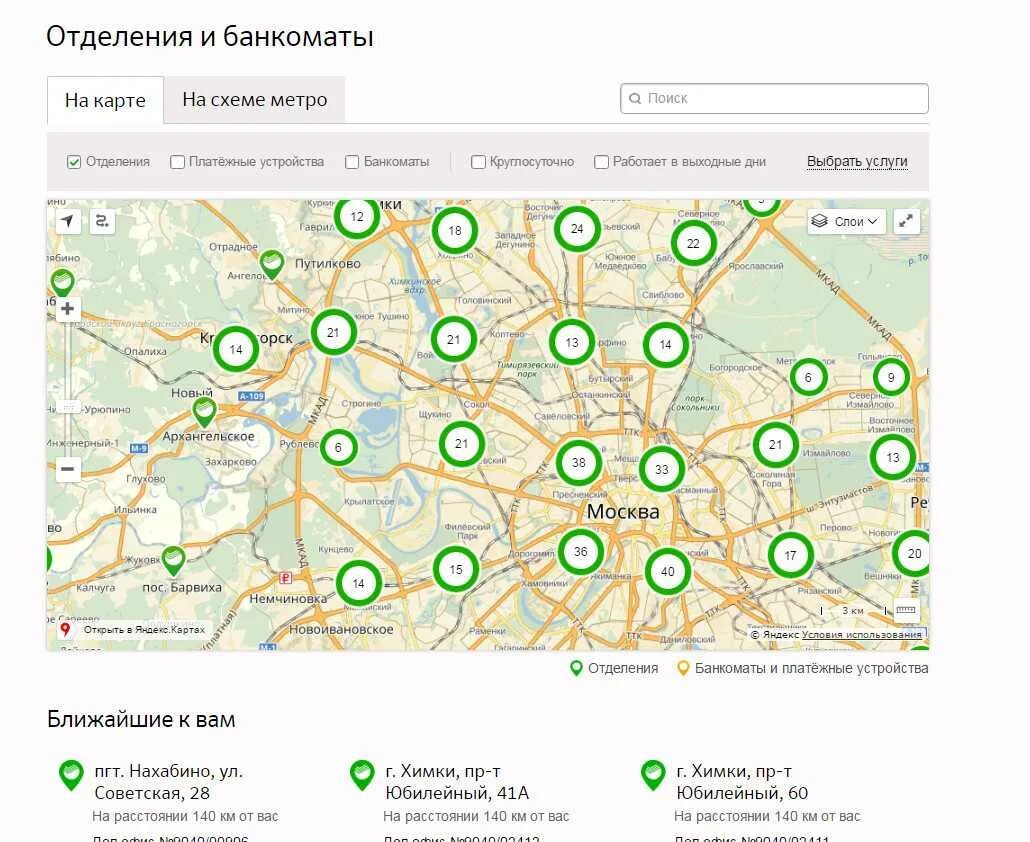Enable Работает в выходные дни checkbox
Image resolution: width=1030 pixels, height=842 pixels.
click(x=601, y=162)
